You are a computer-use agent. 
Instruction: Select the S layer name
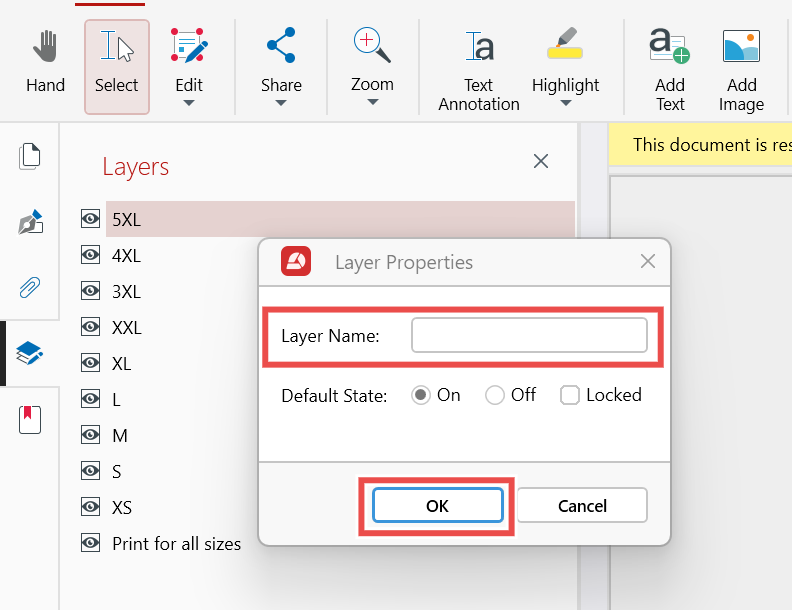coord(117,472)
